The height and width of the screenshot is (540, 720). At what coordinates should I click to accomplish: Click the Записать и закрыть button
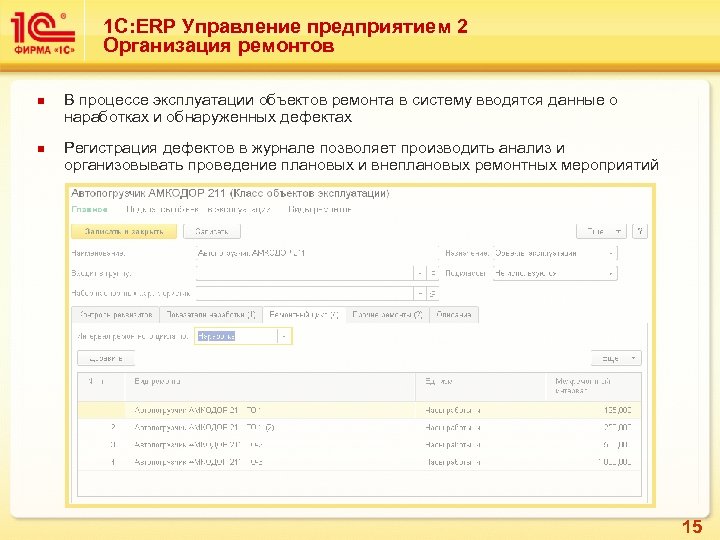point(124,231)
